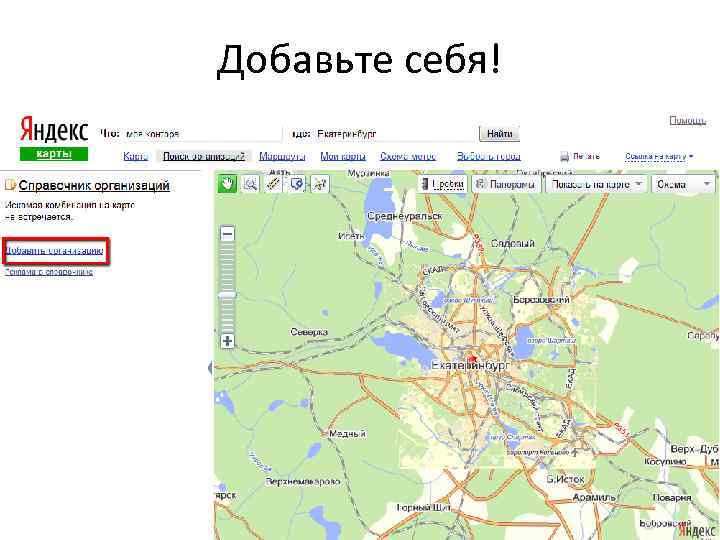Screen dimensions: 720x540
Task: Click the green карты button
Action: click(54, 154)
